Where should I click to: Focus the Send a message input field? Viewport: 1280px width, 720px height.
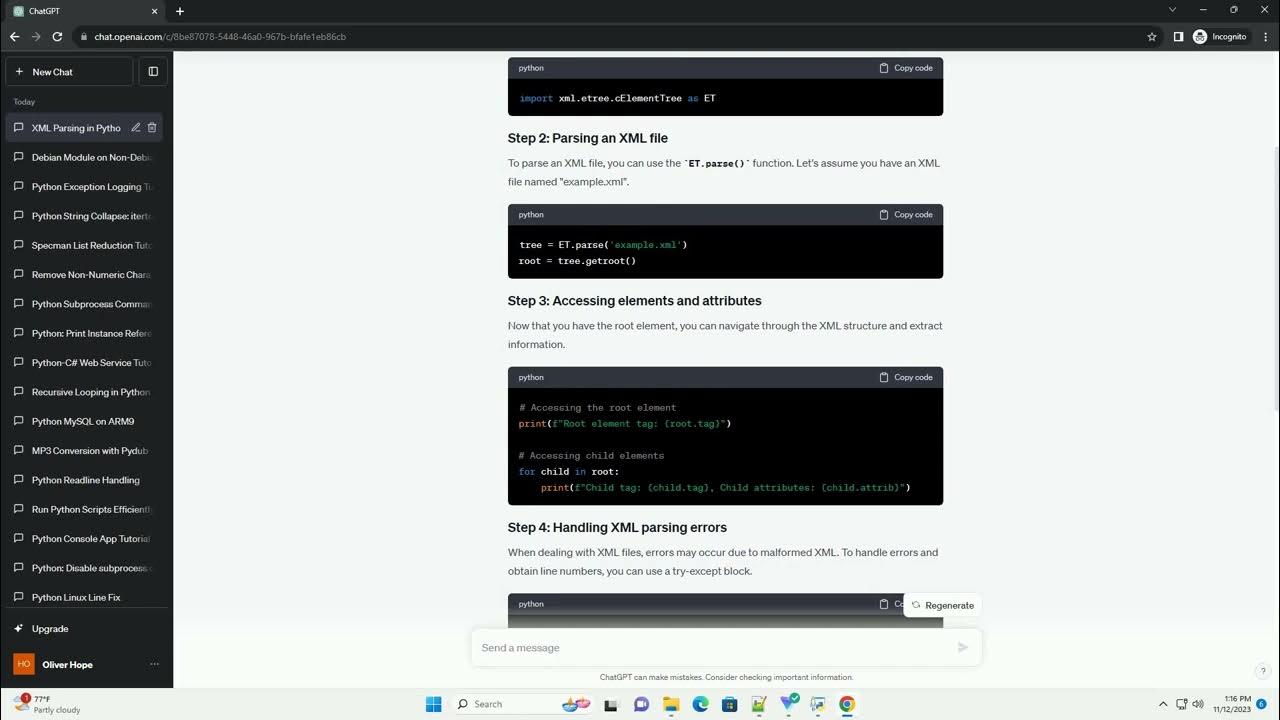(714, 648)
